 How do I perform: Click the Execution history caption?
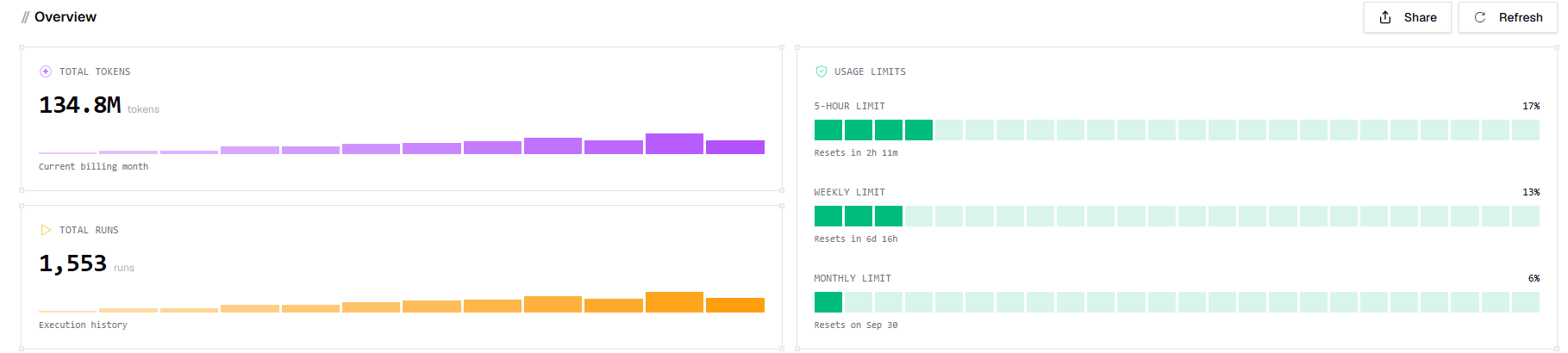click(83, 325)
